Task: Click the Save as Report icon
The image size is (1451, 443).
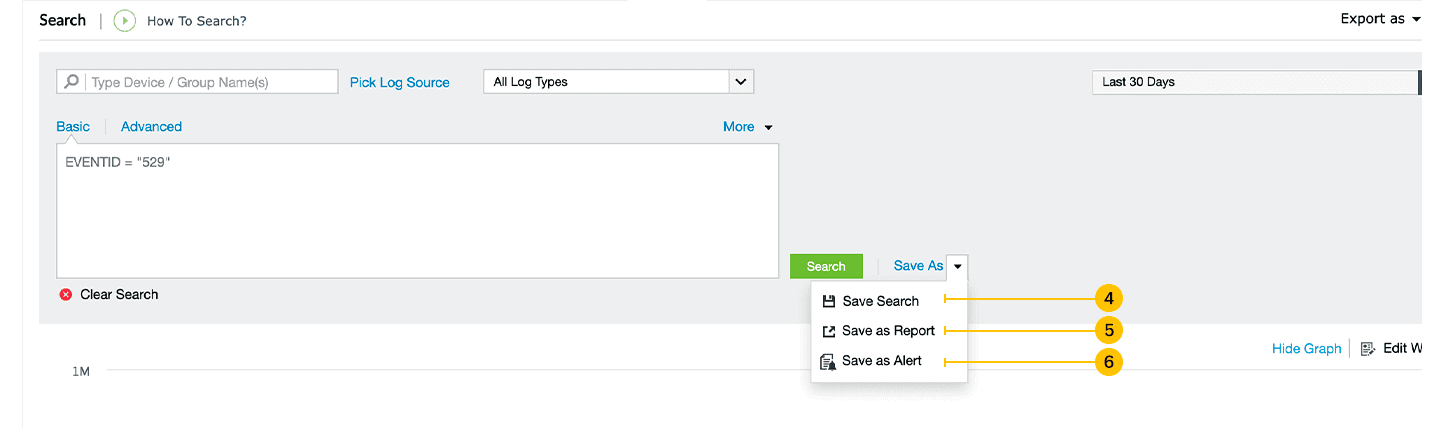Action: [828, 331]
